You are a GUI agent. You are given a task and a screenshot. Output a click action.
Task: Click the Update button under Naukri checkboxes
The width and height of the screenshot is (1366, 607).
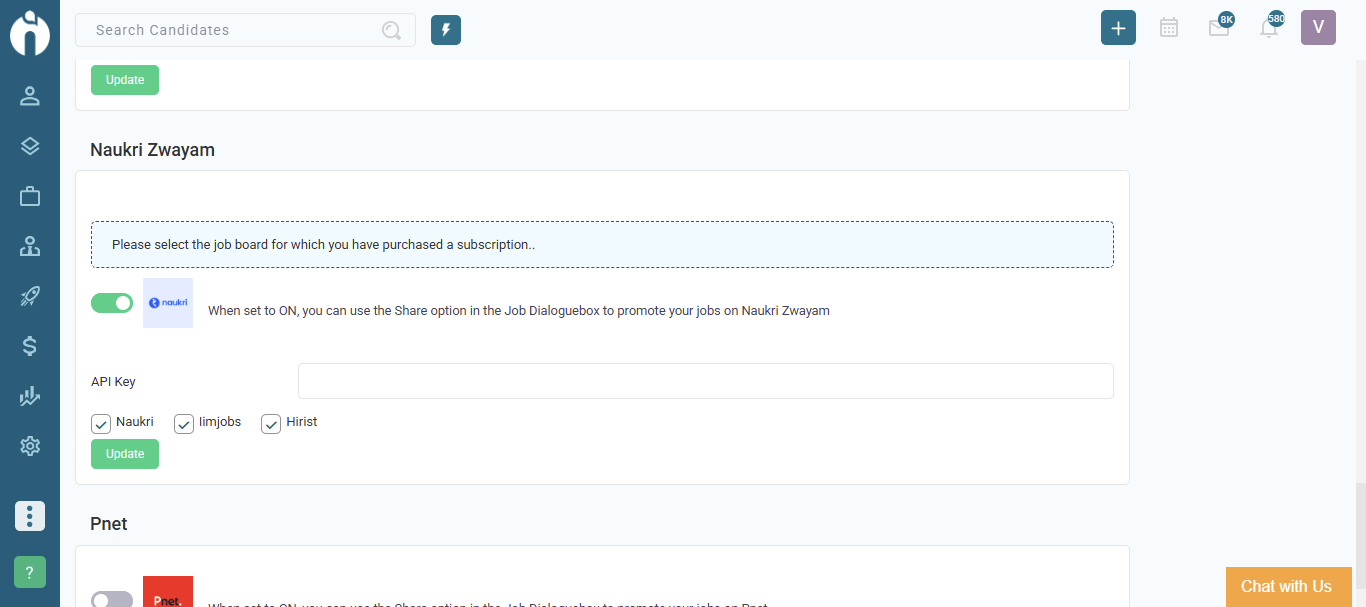pyautogui.click(x=125, y=454)
